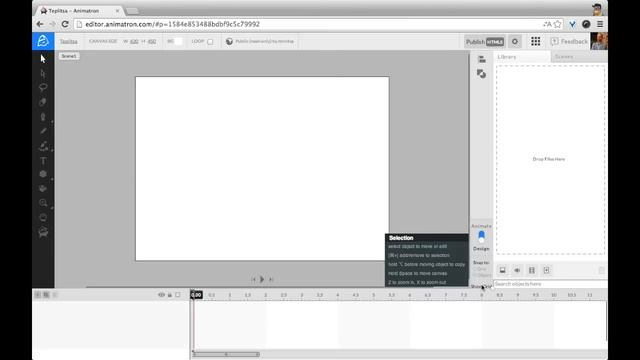The image size is (640, 360).
Task: Jump to animation start
Action: 253,280
